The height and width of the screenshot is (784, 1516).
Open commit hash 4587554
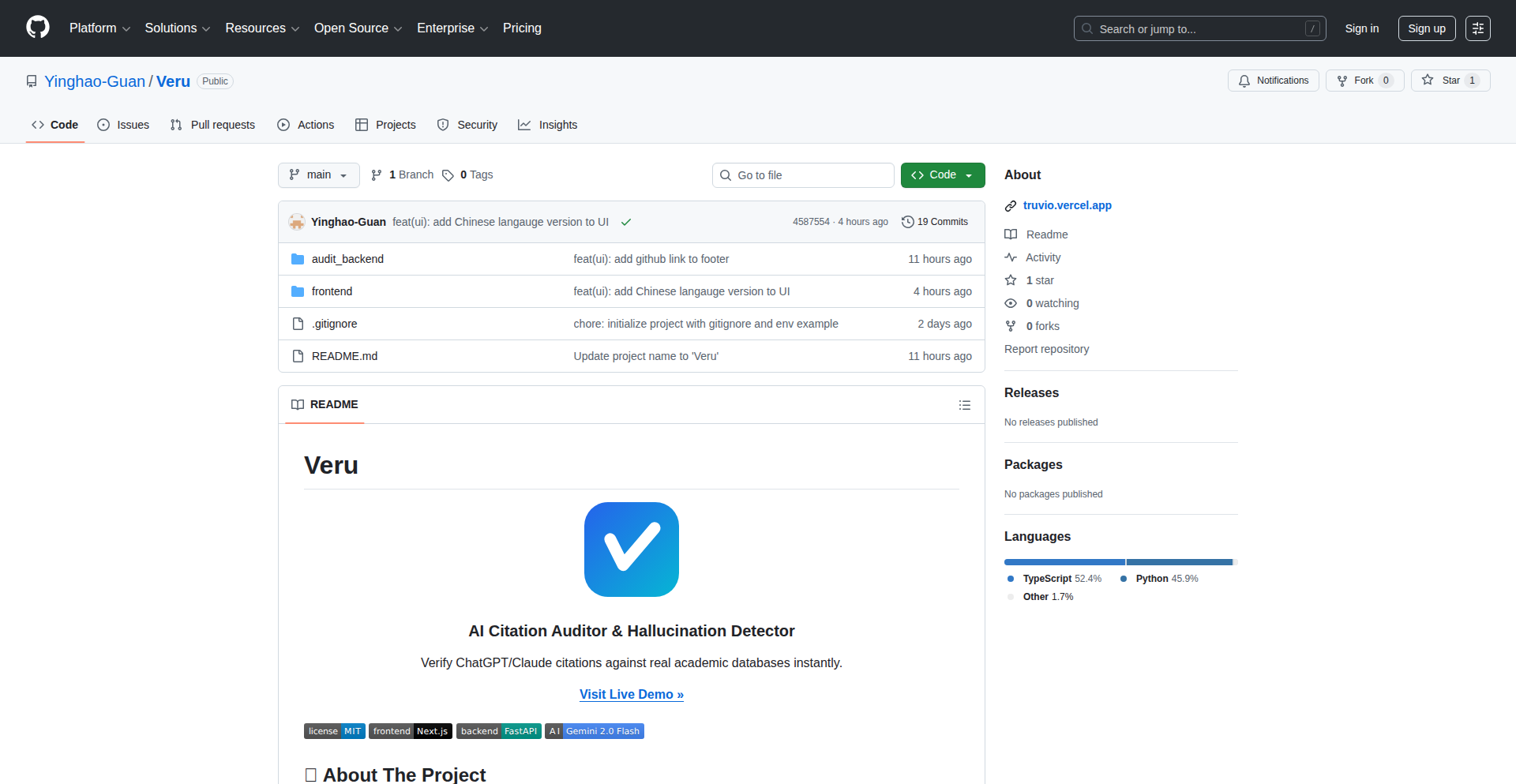point(811,222)
